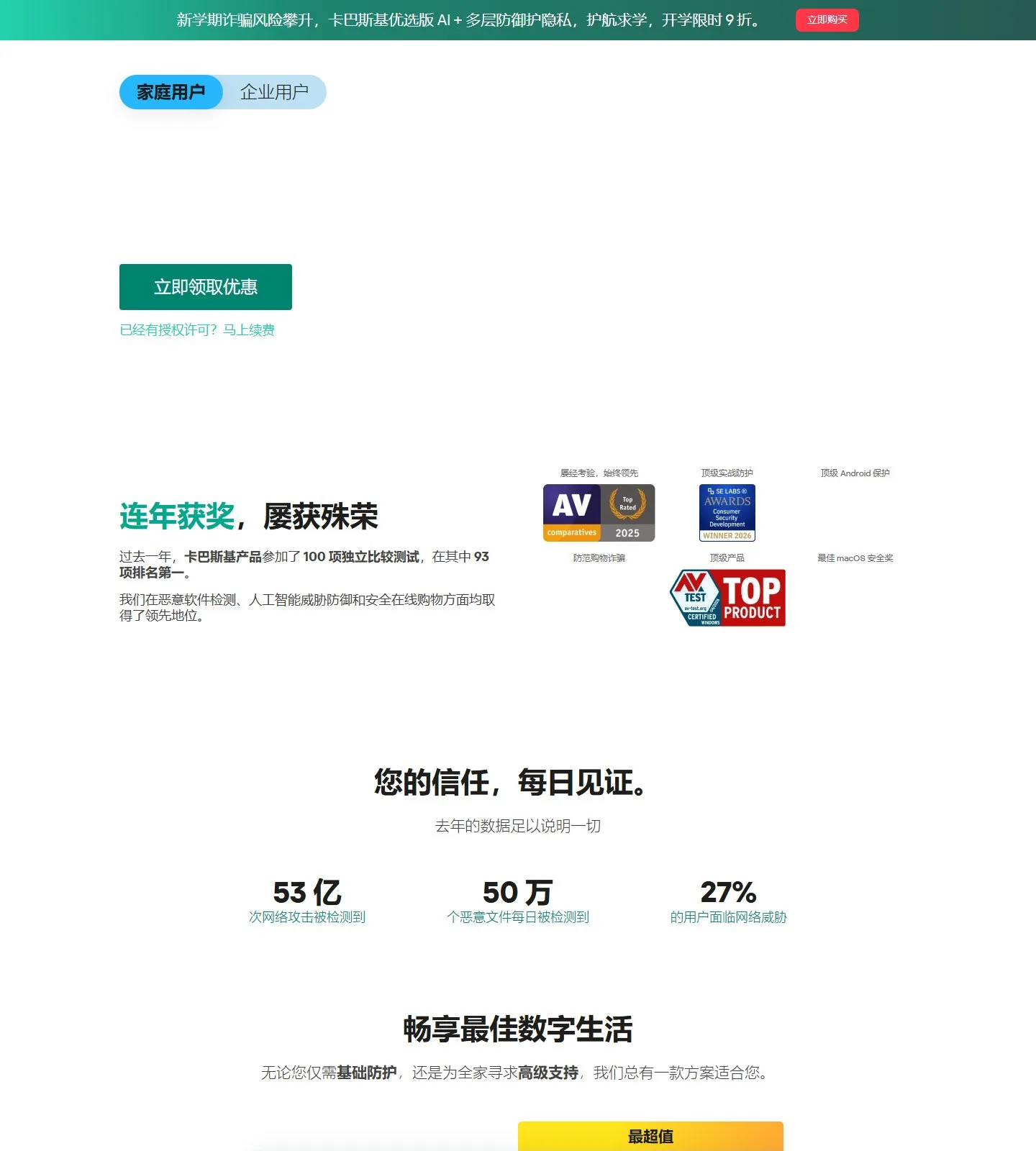Open the AV comparatives Top Rated 2025 badge
Viewport: 1036px width, 1151px height.
(x=599, y=513)
